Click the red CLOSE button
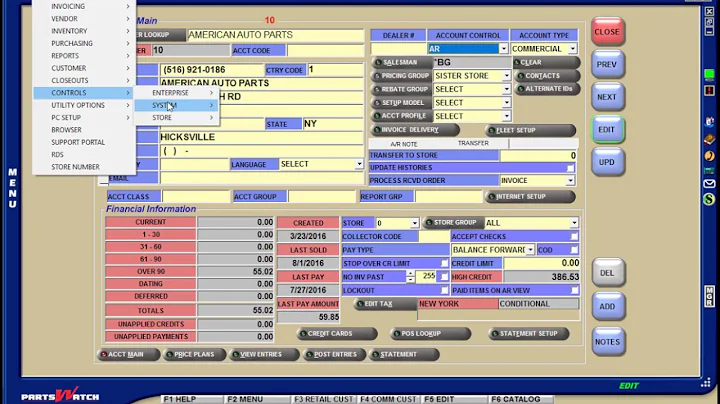Screen dimensions: 720x404 click(x=607, y=32)
